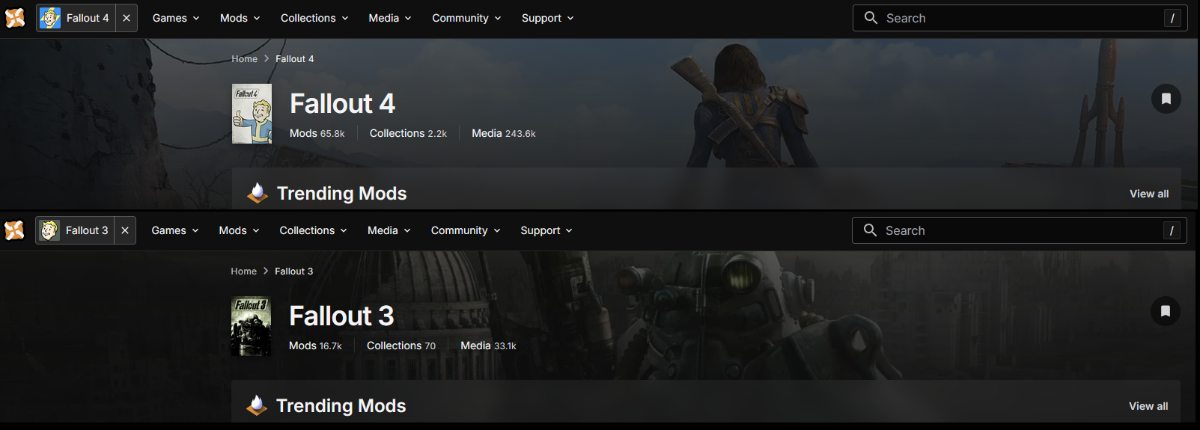Click the search magnifier icon in the Fallout 3 header
1200x430 pixels.
870,230
